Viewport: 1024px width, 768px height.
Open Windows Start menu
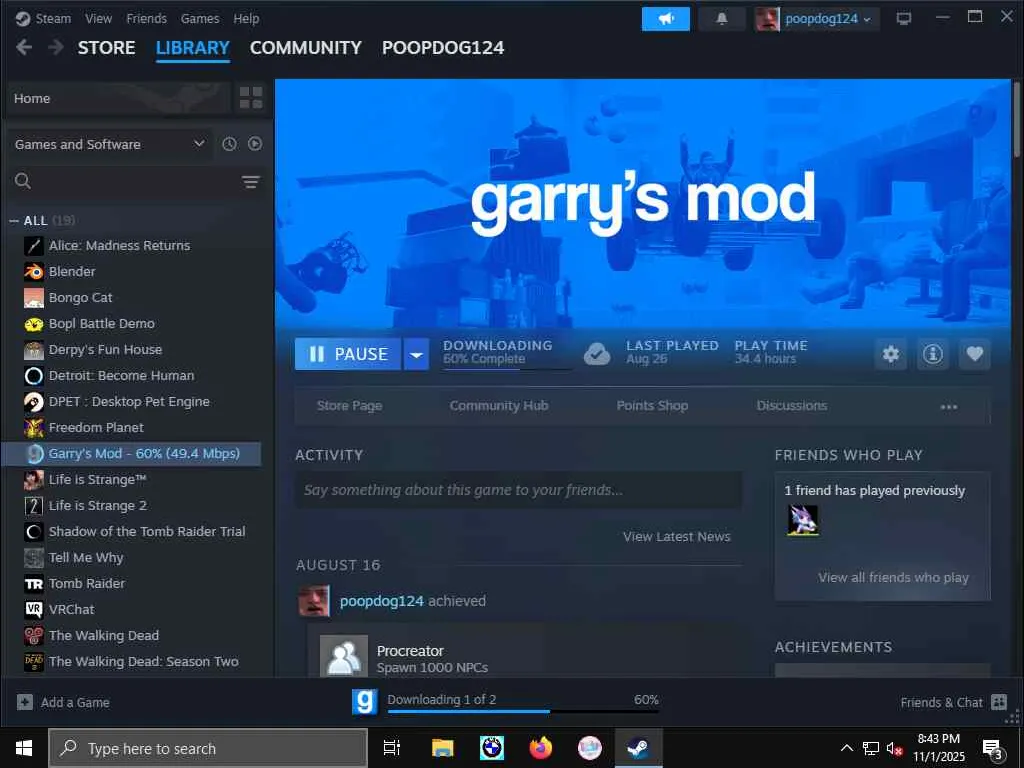click(x=24, y=748)
